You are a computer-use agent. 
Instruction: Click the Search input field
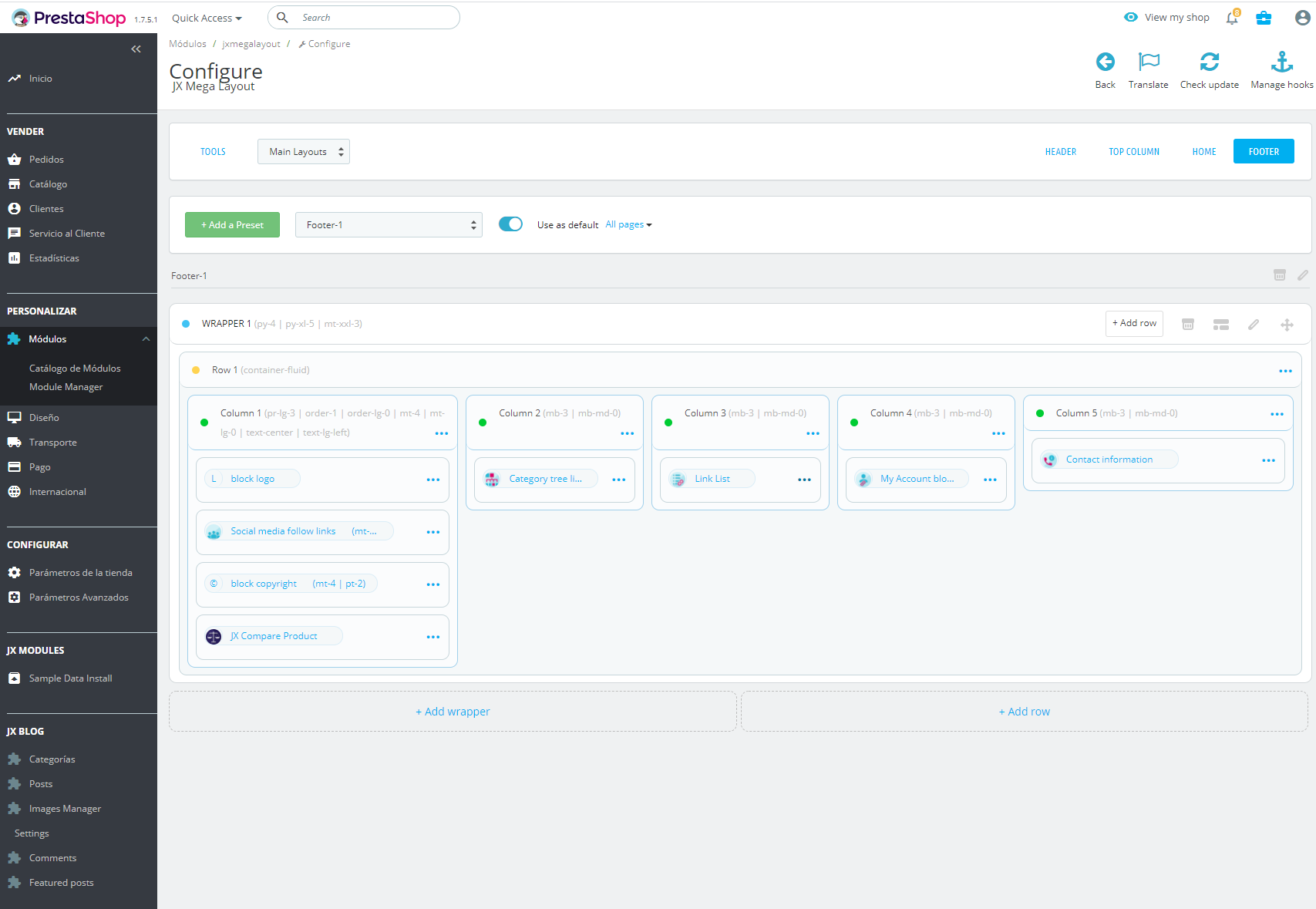tap(364, 18)
